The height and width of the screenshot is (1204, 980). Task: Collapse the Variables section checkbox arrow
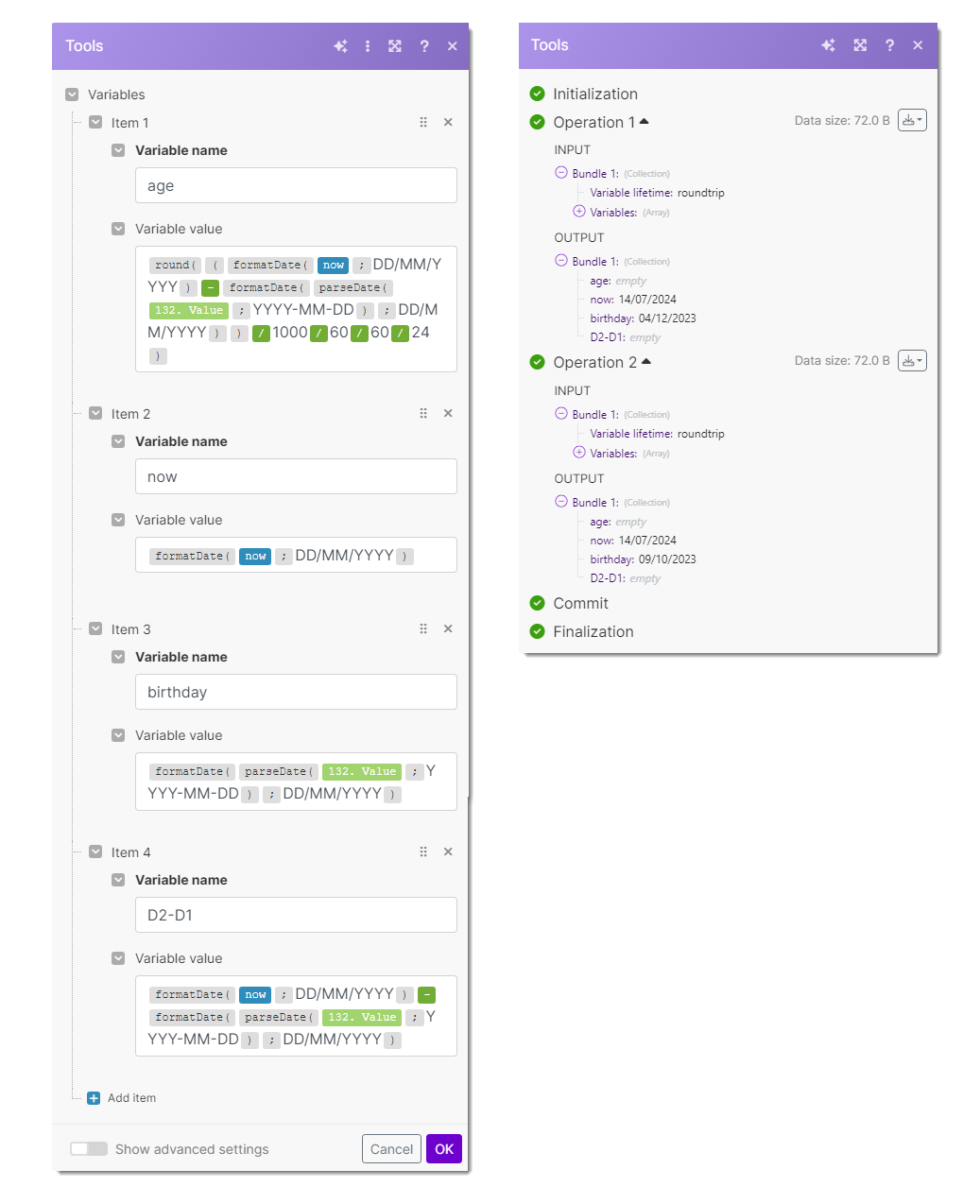(x=72, y=95)
